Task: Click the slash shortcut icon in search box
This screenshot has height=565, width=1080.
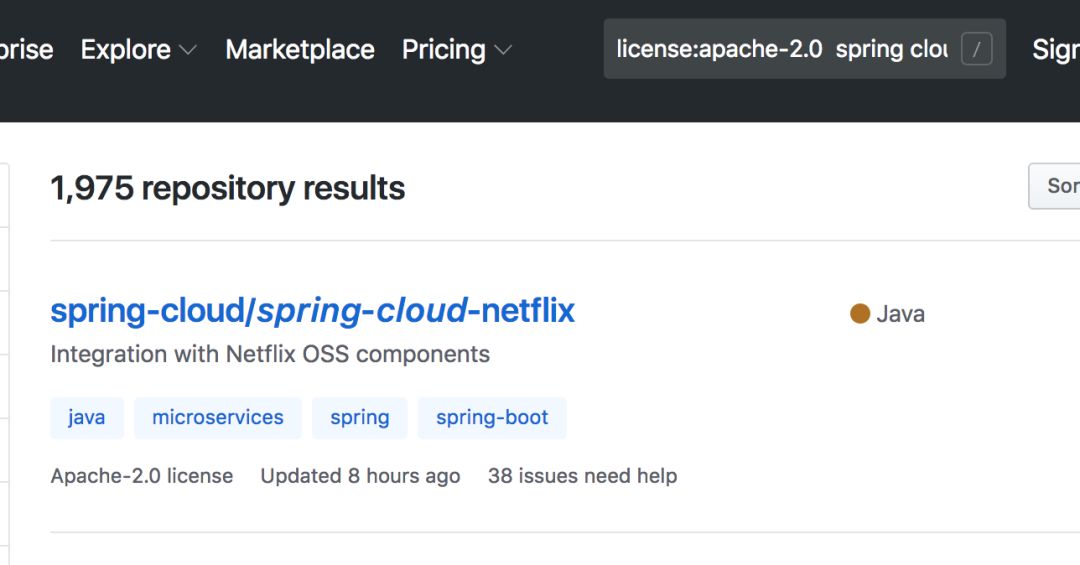Action: pyautogui.click(x=976, y=49)
